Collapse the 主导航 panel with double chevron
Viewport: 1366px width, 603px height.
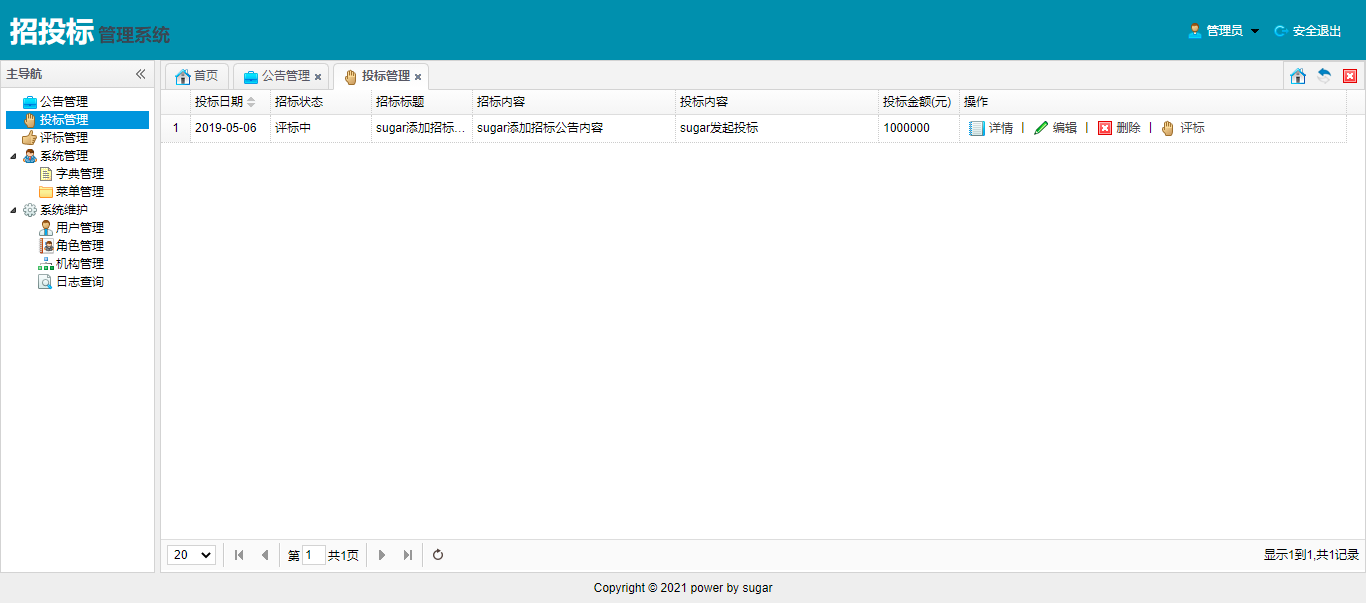(141, 74)
